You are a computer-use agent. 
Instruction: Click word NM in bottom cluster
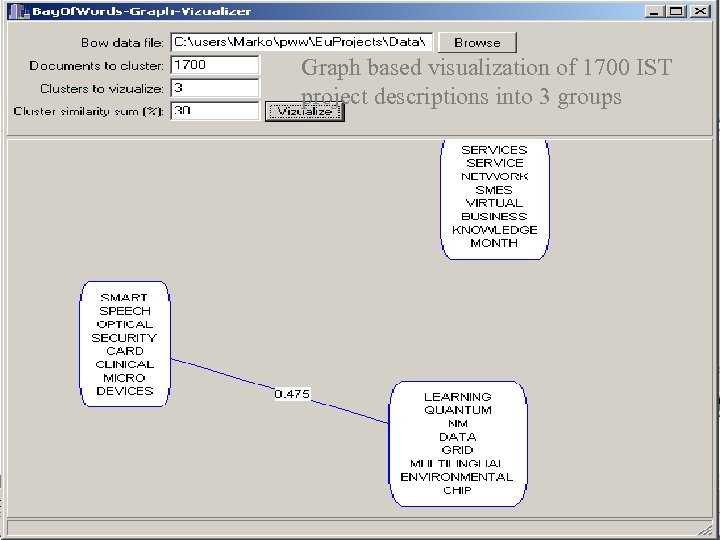458,423
